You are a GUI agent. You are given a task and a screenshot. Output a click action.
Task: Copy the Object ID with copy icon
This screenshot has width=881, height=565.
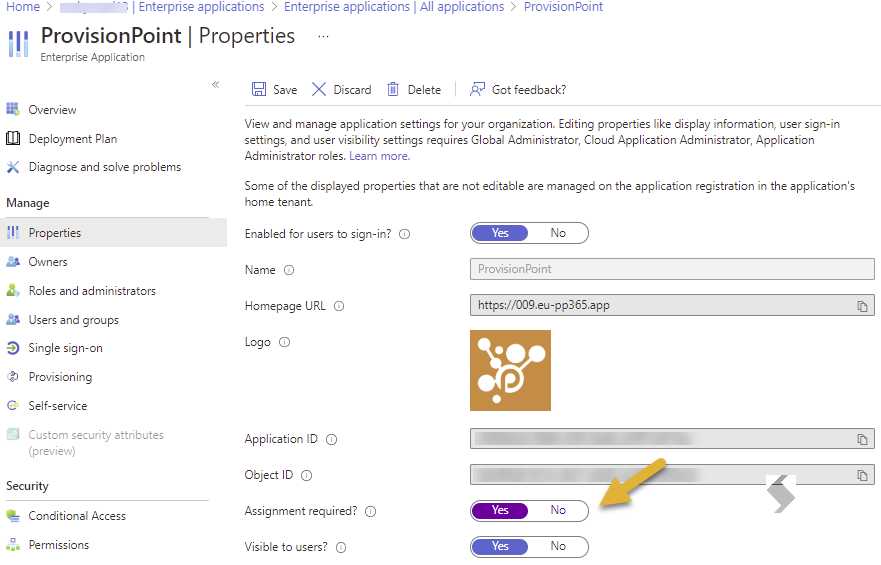(862, 475)
